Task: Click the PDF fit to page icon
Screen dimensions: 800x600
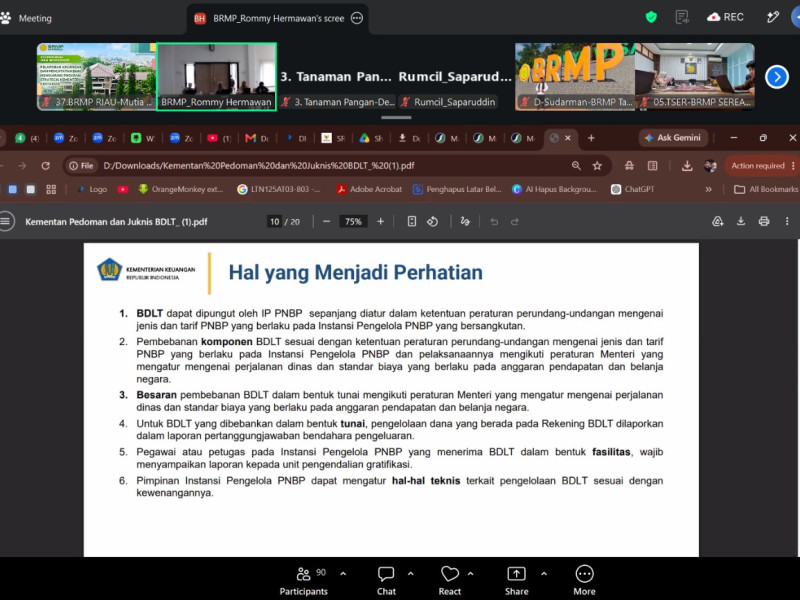Action: pyautogui.click(x=412, y=221)
